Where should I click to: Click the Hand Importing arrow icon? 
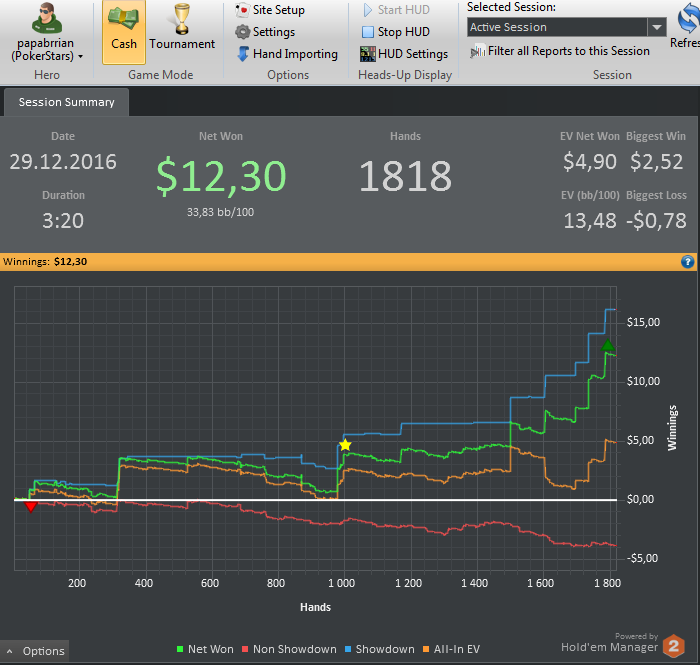point(243,54)
